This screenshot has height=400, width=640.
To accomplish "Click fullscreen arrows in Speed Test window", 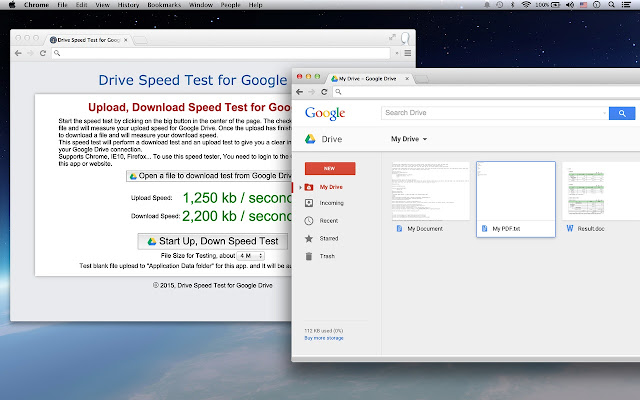I will 392,37.
